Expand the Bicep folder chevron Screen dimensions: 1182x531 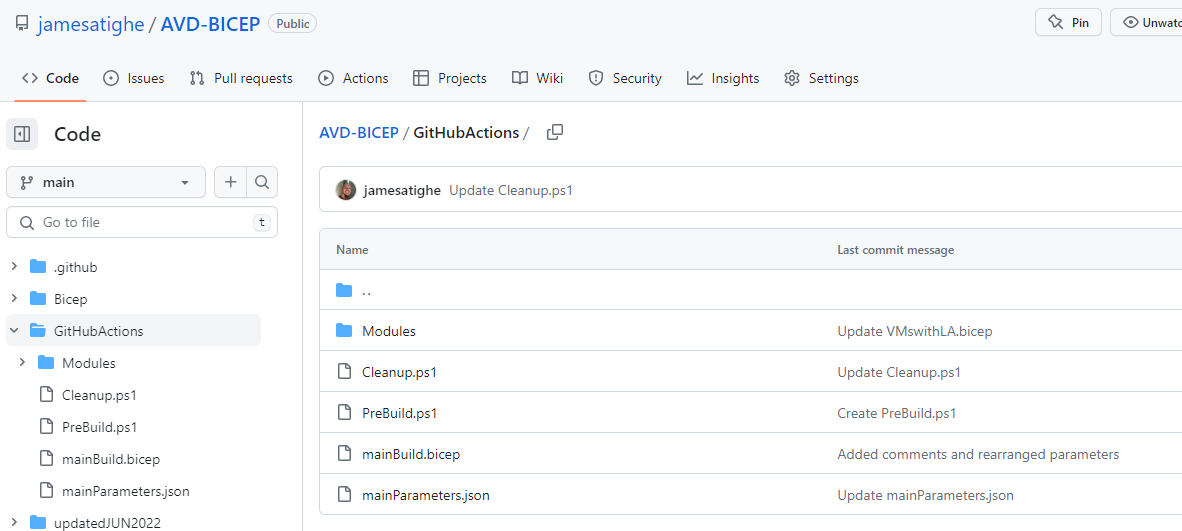point(14,299)
